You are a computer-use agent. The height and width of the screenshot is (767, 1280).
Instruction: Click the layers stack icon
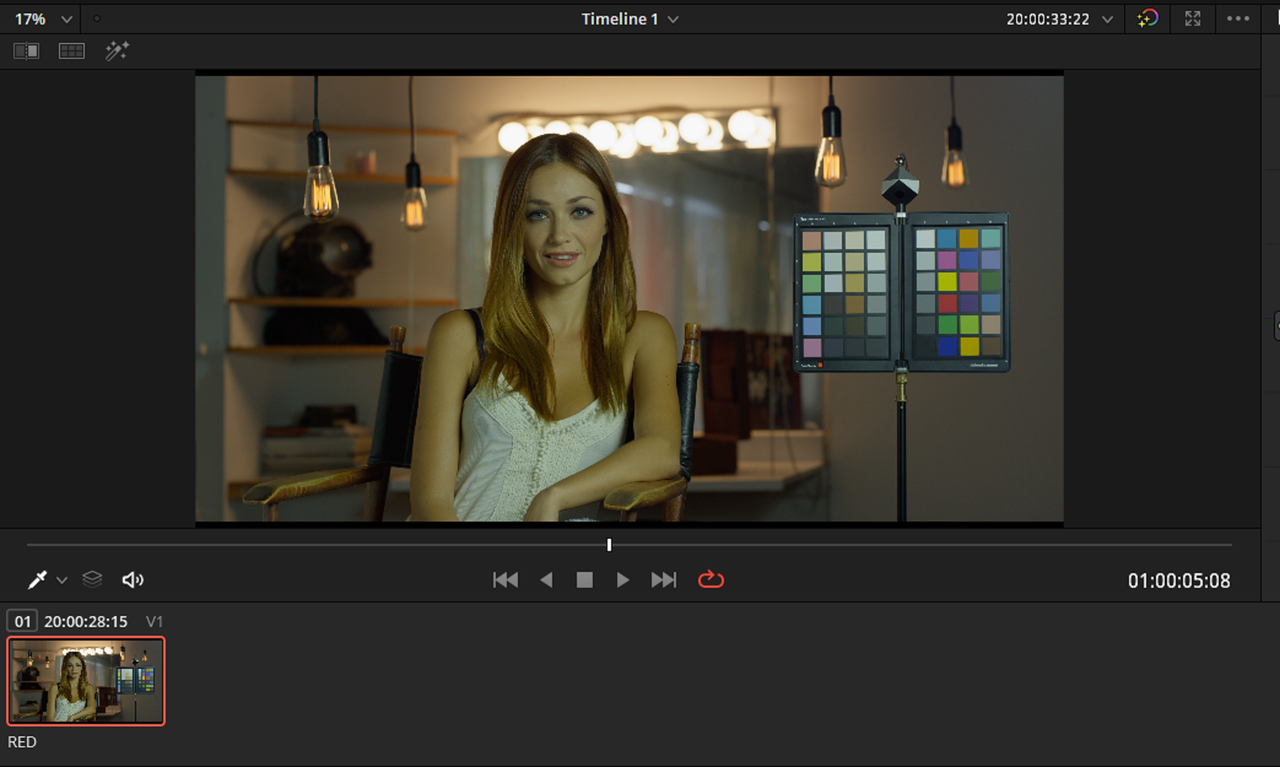(92, 580)
